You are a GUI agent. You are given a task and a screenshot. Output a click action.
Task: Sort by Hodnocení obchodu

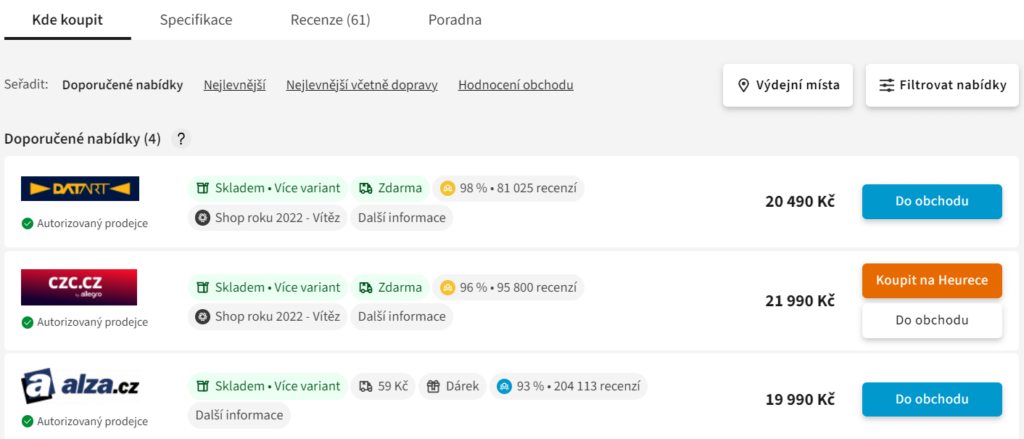click(x=516, y=85)
